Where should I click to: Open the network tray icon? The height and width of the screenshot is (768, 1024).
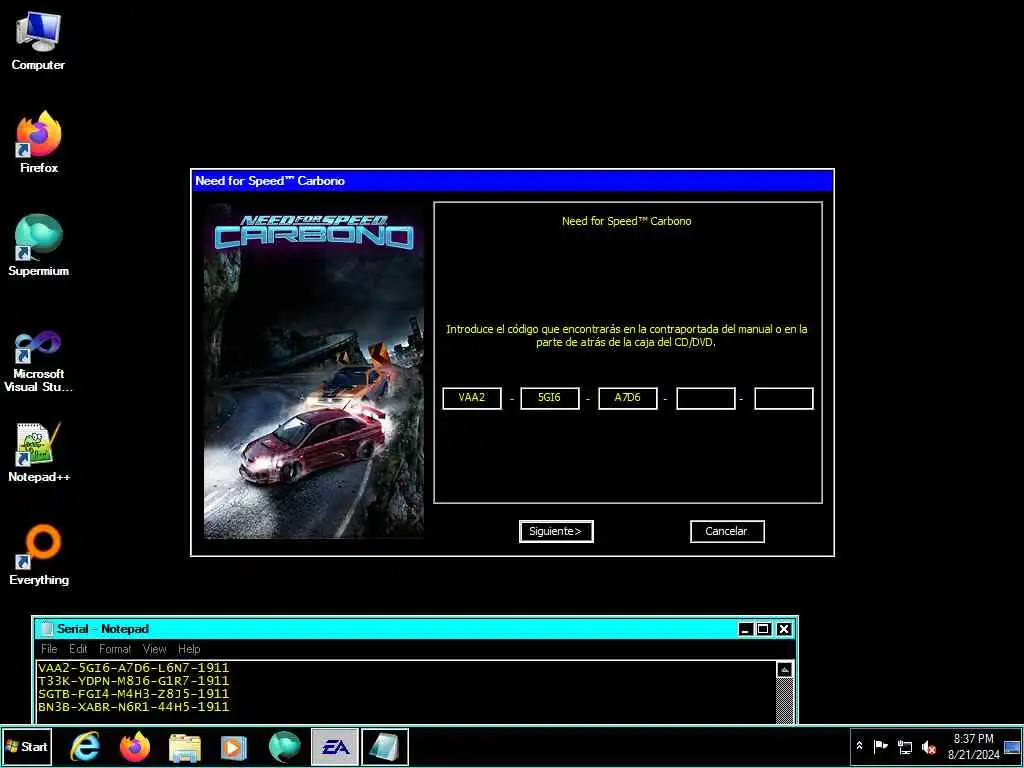coord(904,746)
